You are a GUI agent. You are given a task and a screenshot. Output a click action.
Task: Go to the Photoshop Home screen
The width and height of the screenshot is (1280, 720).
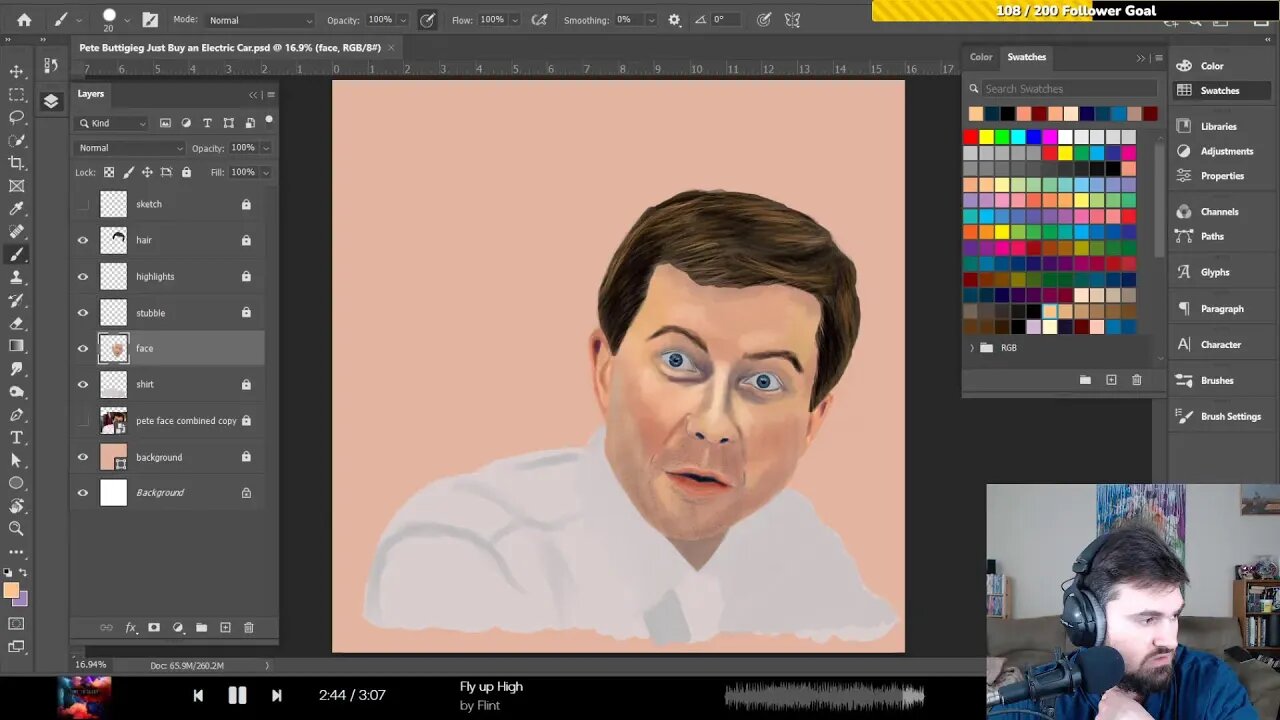pyautogui.click(x=24, y=19)
